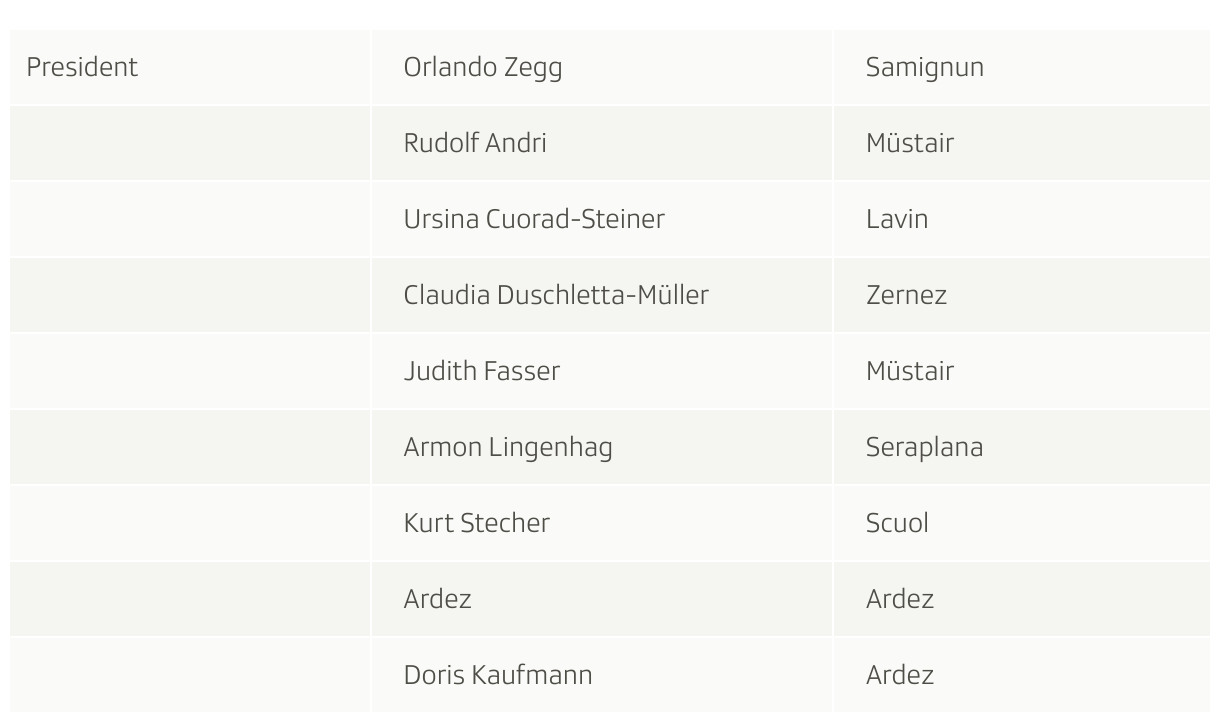Click Ardez beside the Ardez name

899,599
